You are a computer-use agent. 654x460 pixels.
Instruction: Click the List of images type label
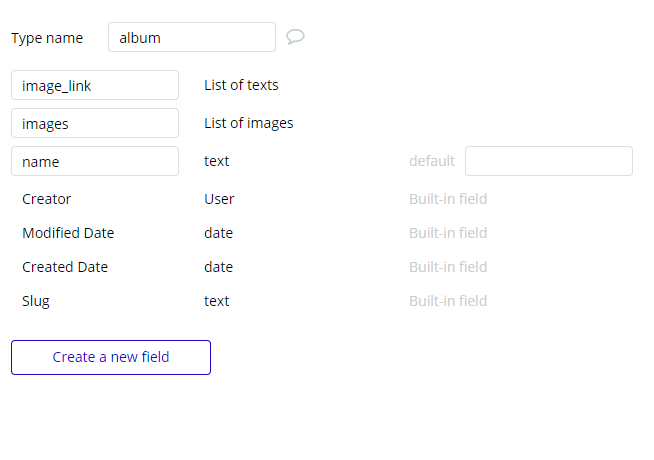(x=248, y=124)
